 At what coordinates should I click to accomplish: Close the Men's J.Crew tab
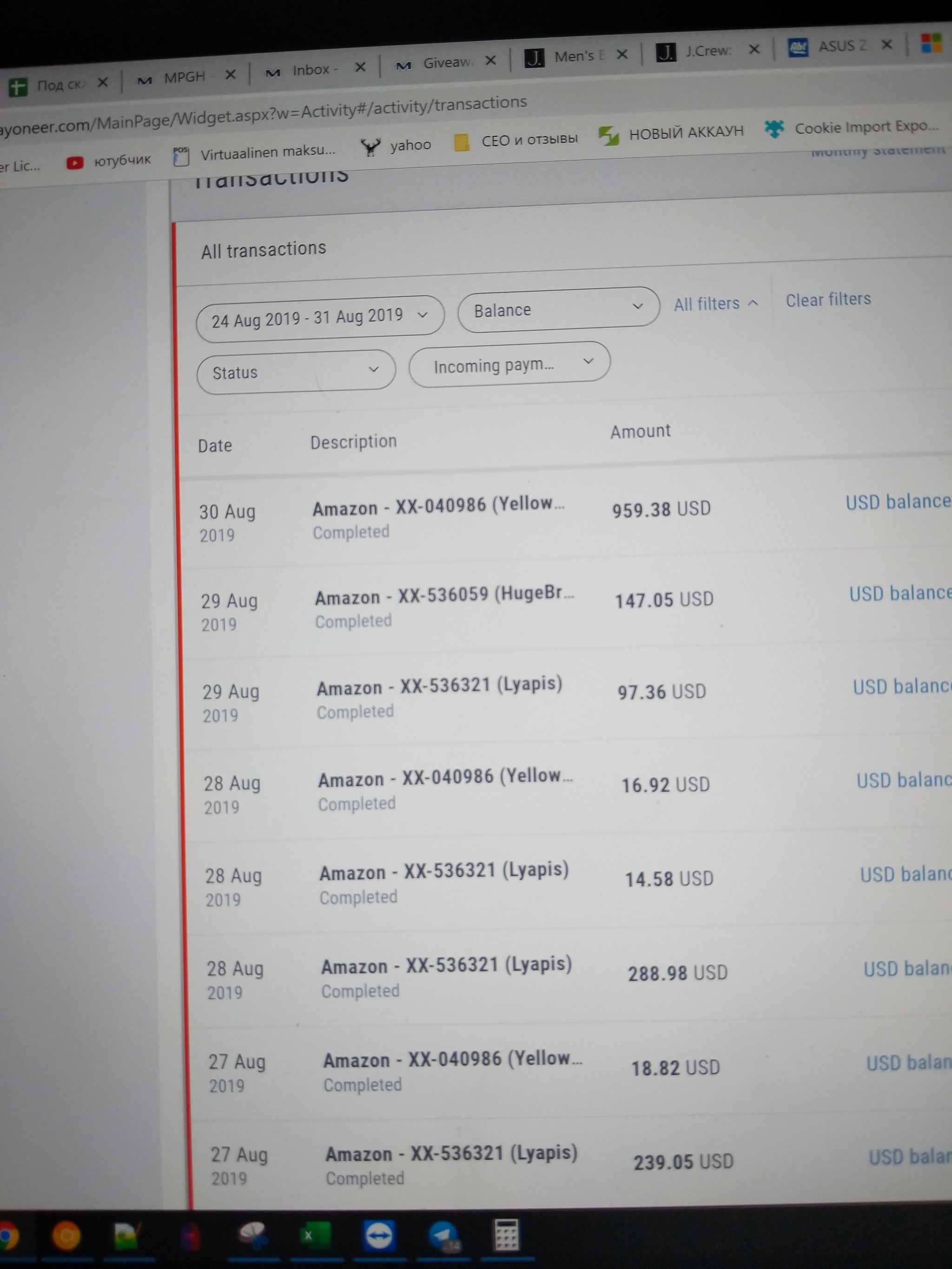click(x=622, y=54)
